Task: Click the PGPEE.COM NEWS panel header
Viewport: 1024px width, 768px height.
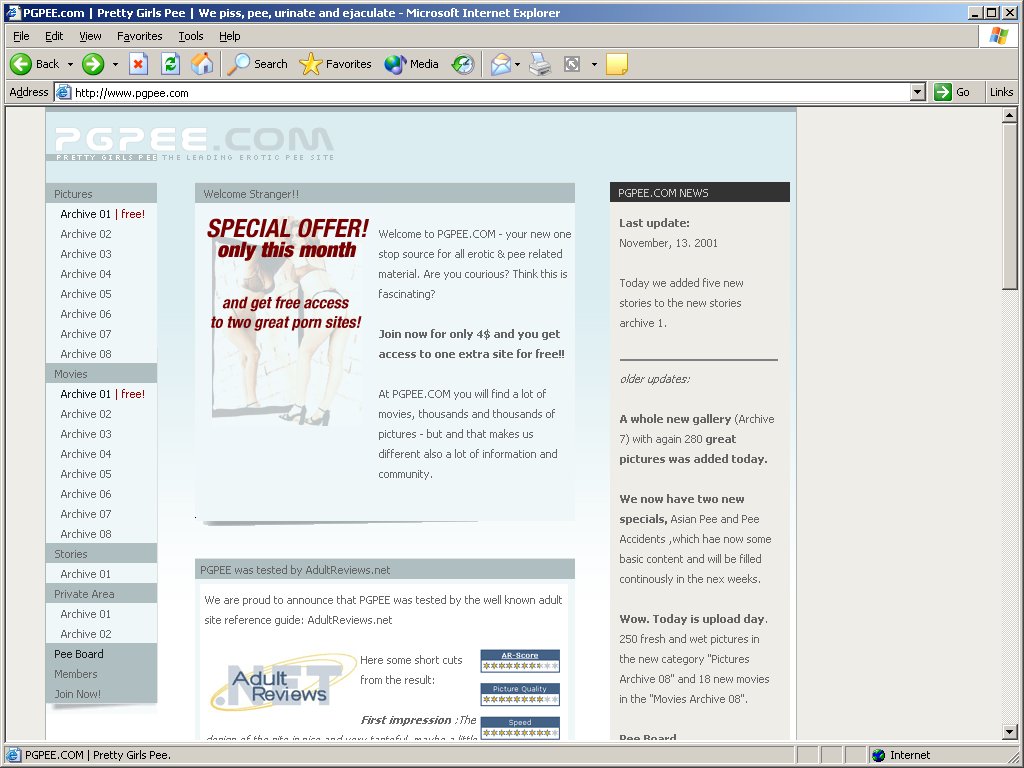Action: click(x=699, y=192)
